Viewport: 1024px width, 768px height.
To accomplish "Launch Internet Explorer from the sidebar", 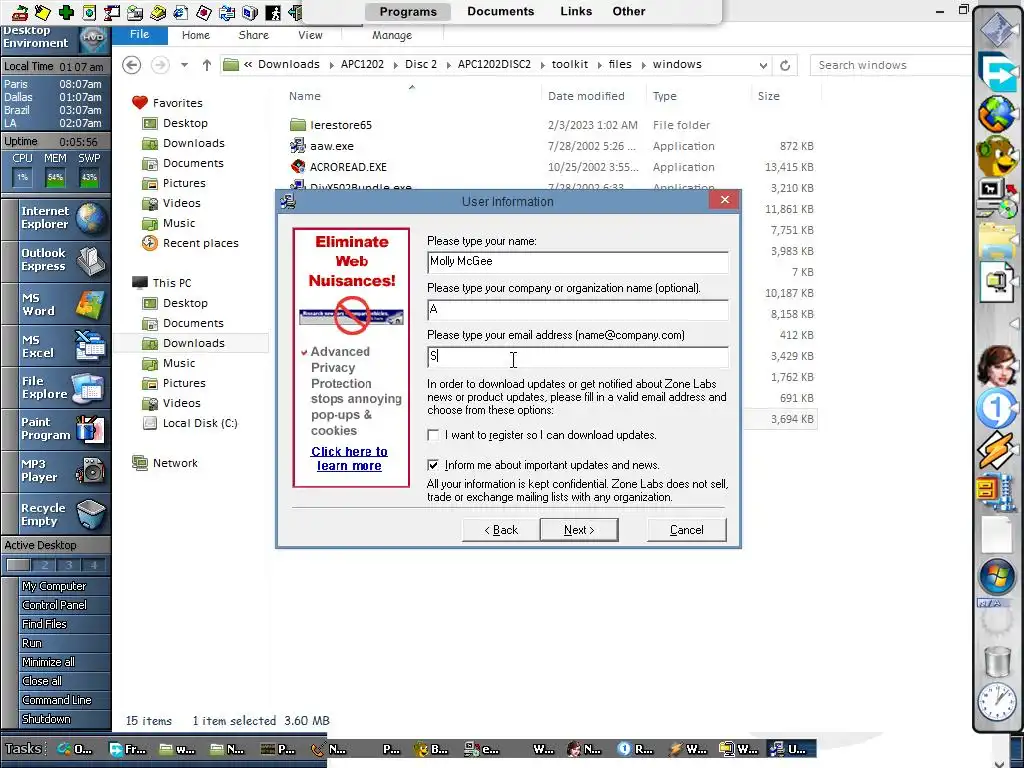I will point(56,218).
